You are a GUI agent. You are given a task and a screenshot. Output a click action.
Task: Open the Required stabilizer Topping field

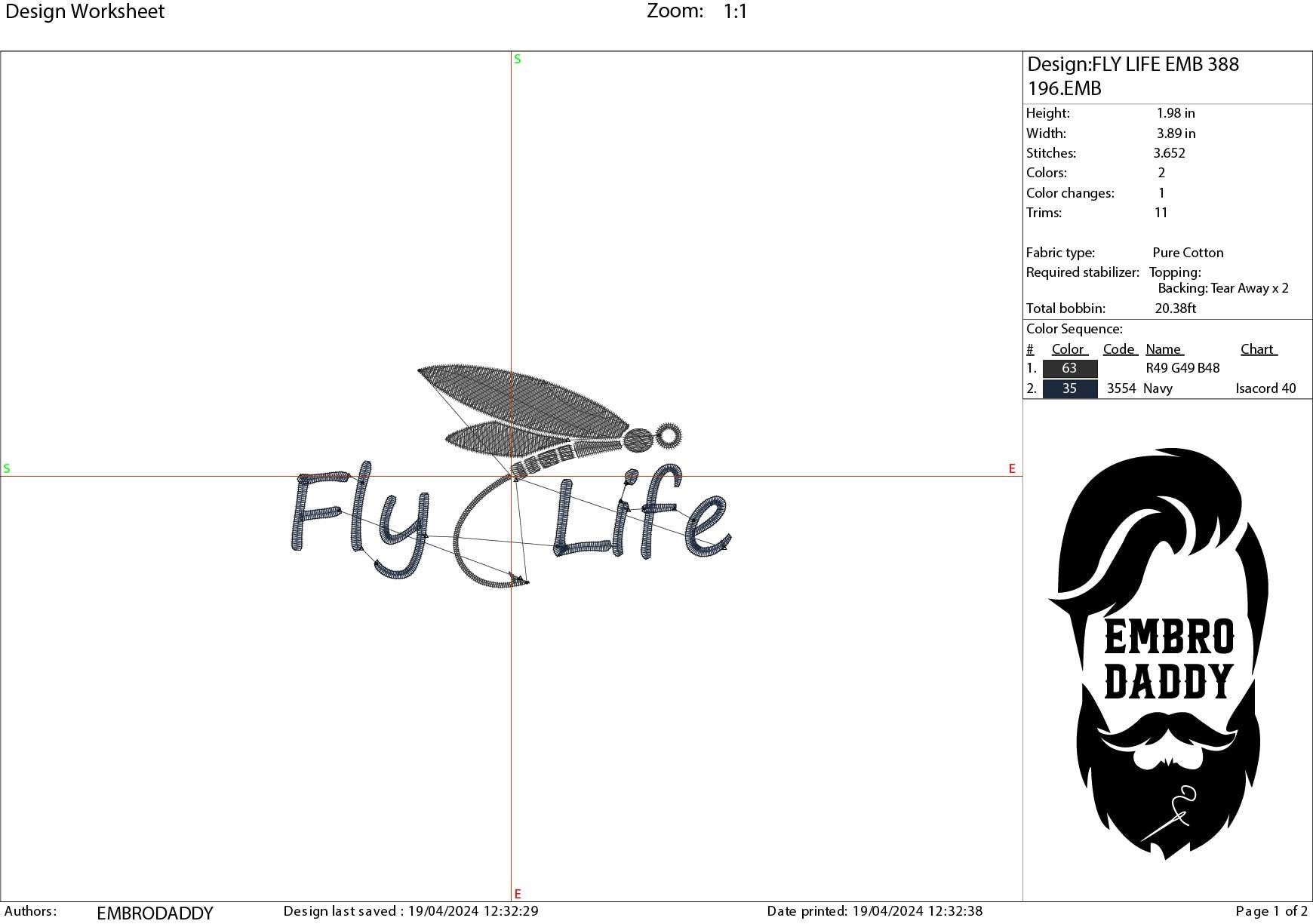[x=1174, y=272]
